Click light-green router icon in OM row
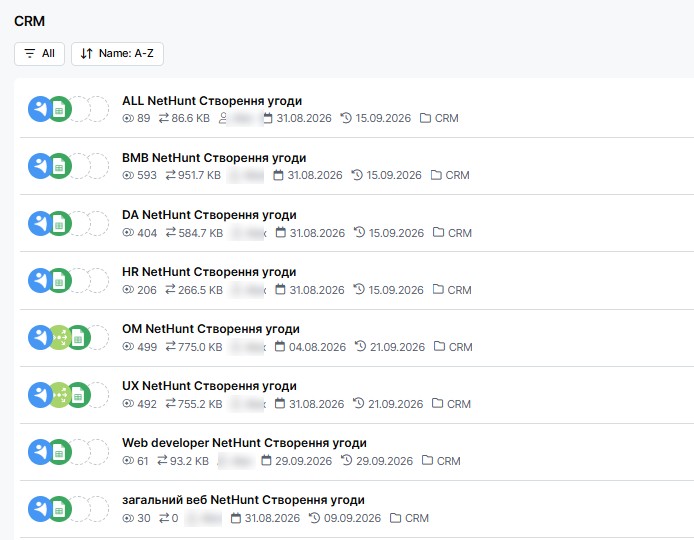 click(x=59, y=337)
